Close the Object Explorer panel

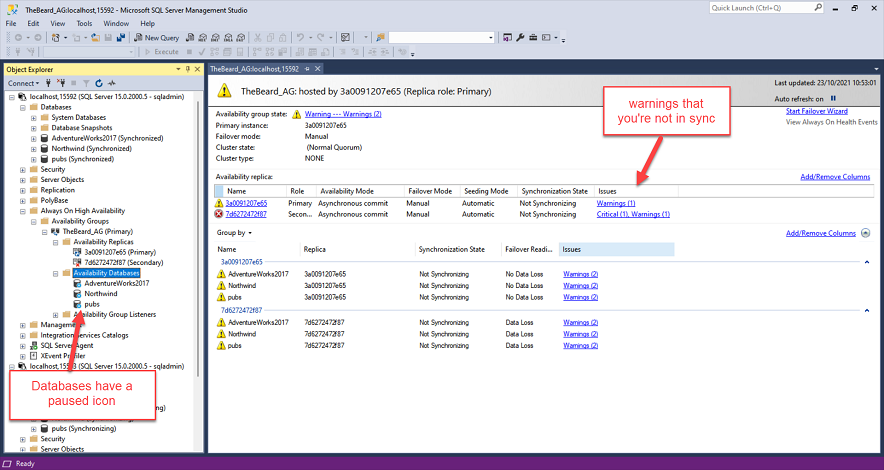tap(197, 69)
